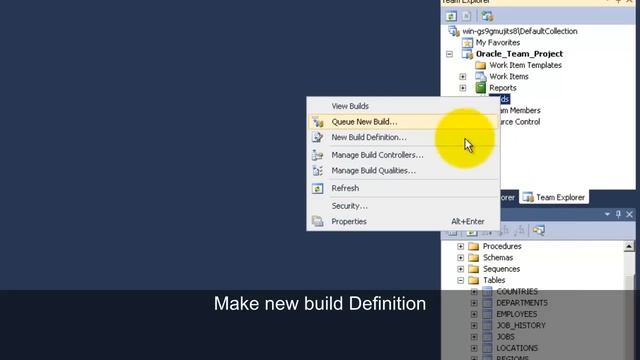Click My Favorites star icon

click(x=467, y=42)
